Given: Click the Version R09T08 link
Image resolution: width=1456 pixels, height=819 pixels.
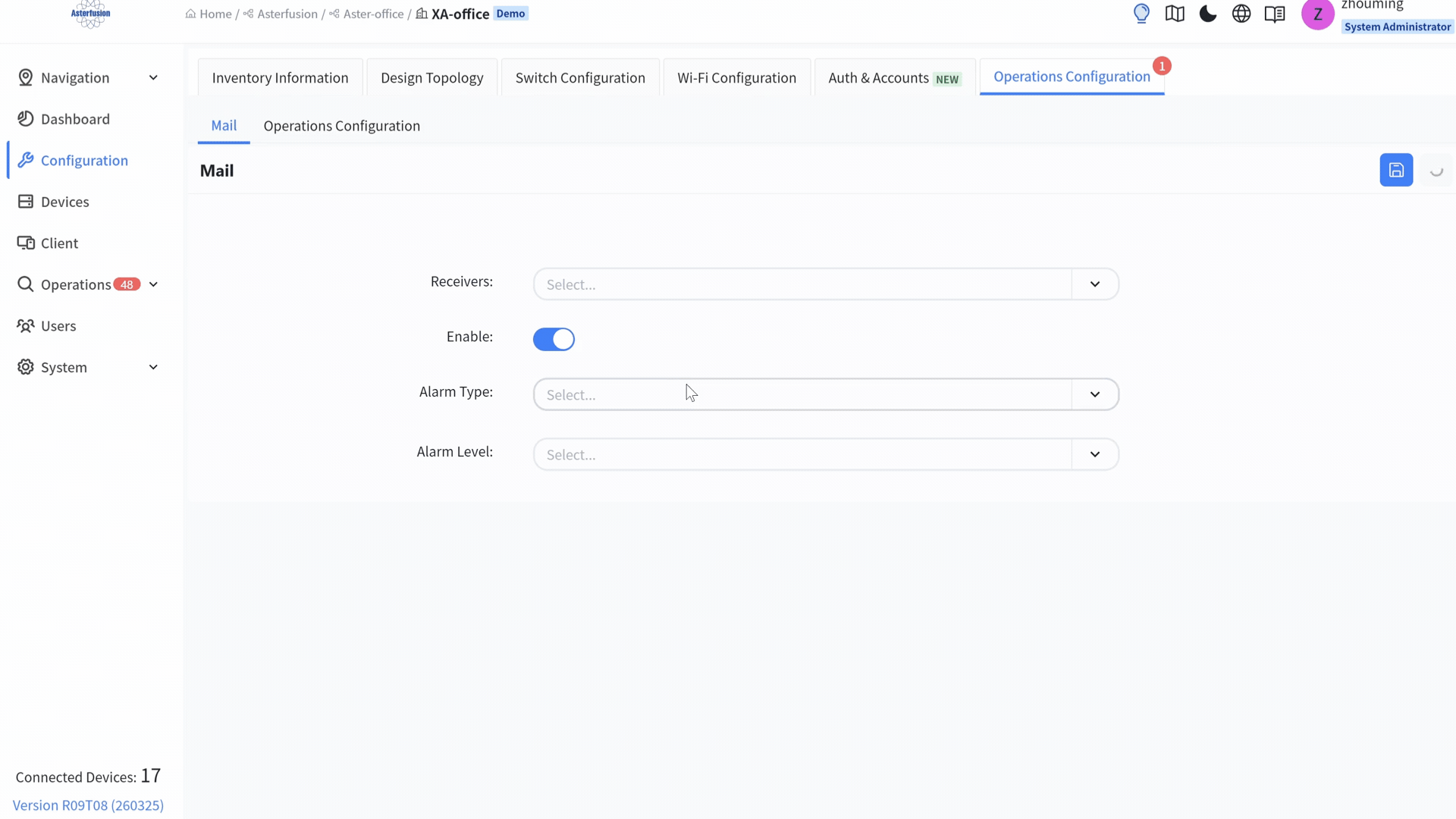Looking at the screenshot, I should [x=89, y=805].
